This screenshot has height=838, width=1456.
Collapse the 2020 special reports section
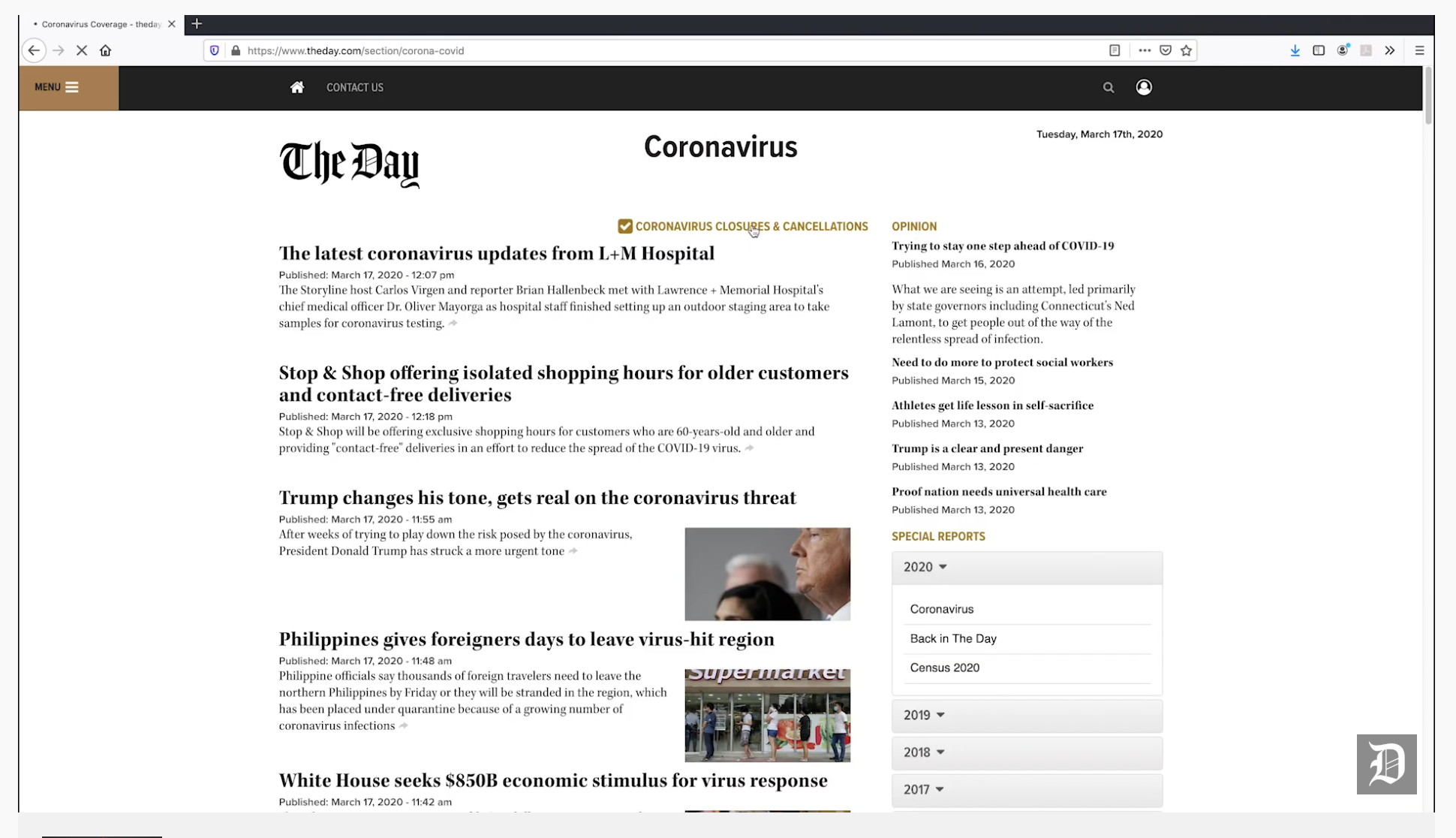925,567
